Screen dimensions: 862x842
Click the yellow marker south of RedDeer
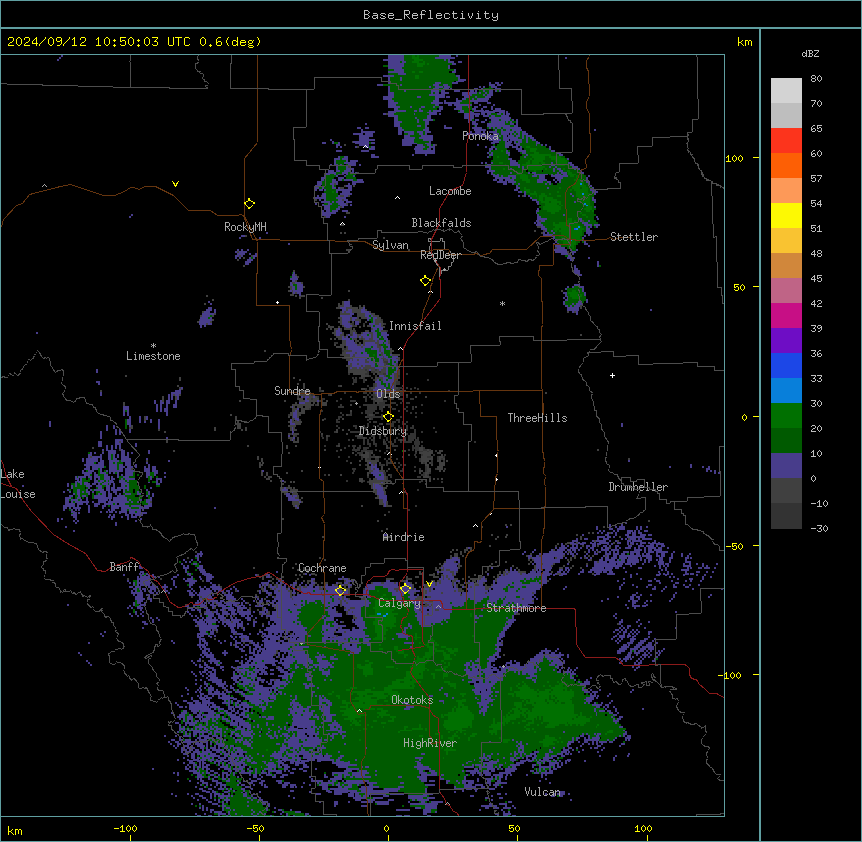(x=425, y=281)
